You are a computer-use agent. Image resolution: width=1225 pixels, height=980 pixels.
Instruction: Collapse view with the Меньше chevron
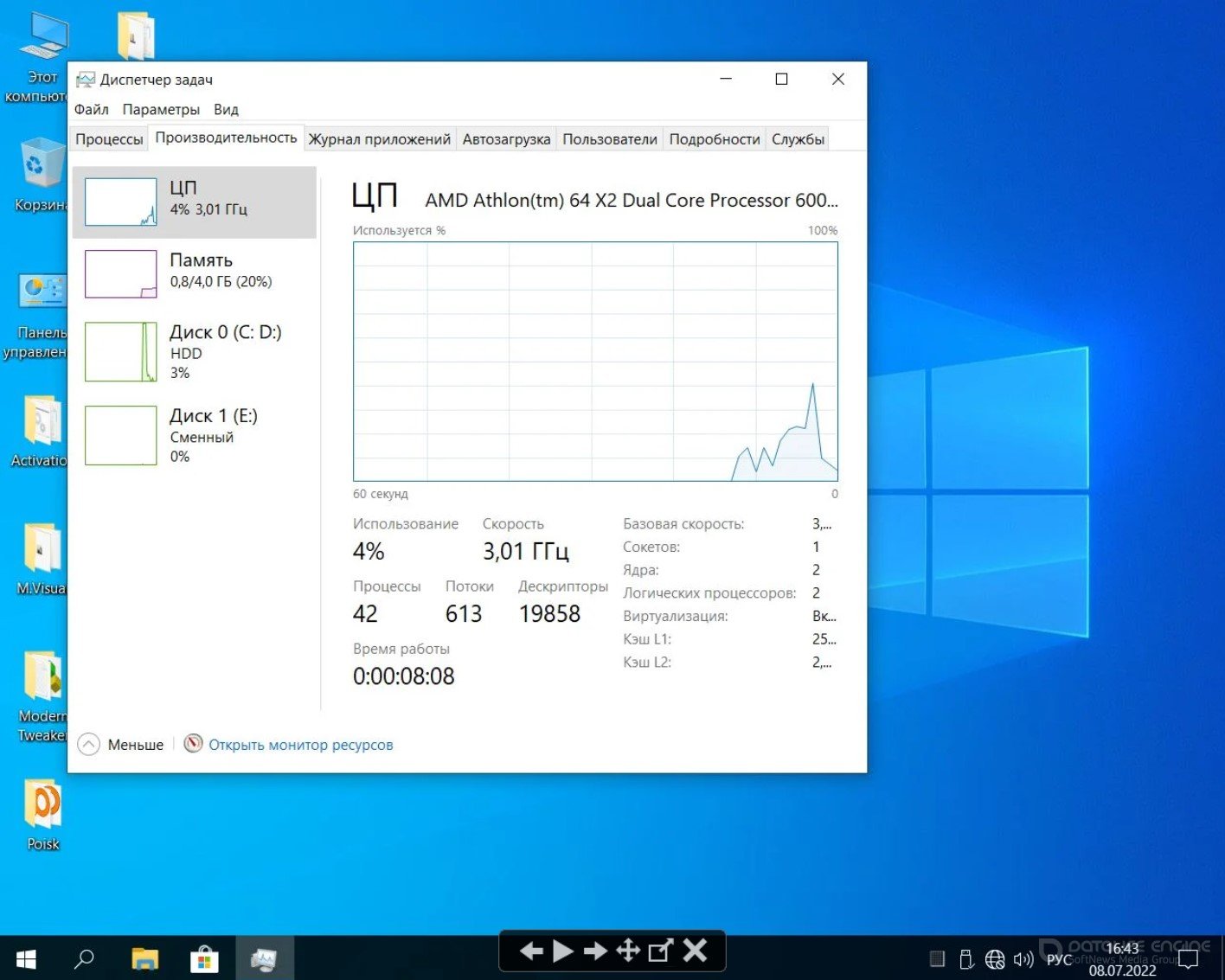pos(89,744)
